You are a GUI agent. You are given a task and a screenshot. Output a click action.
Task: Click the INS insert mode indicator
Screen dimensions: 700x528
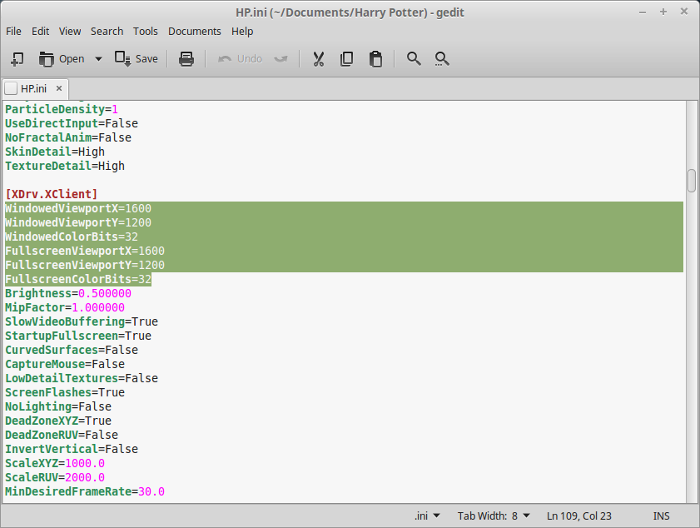point(661,516)
